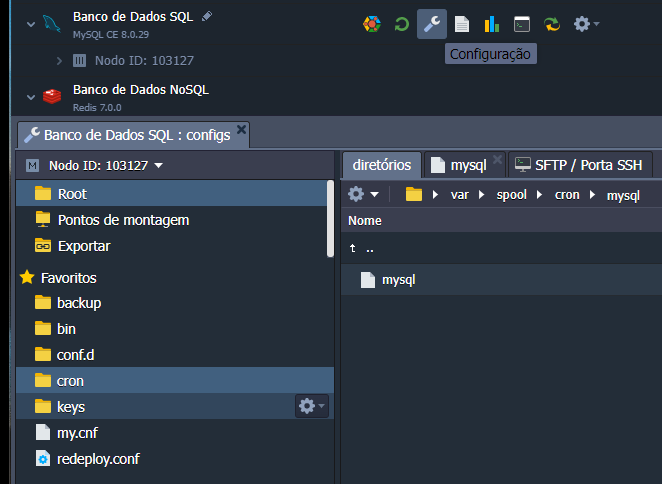Switch to the diretórios tab
The height and width of the screenshot is (484, 662).
[x=381, y=165]
